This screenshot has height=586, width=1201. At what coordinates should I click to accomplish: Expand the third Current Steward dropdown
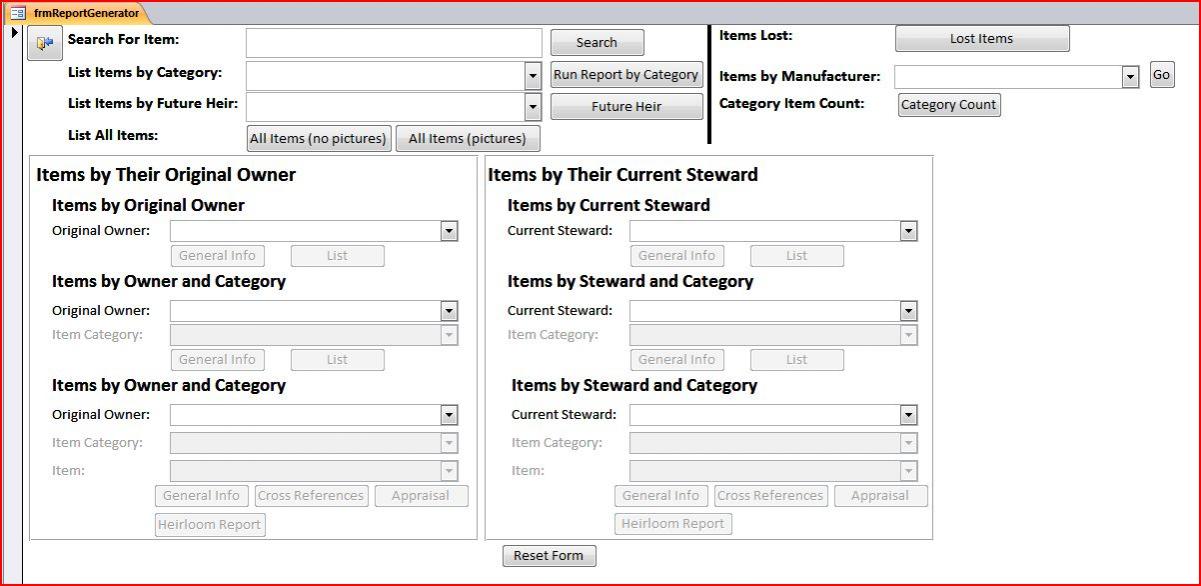click(908, 415)
